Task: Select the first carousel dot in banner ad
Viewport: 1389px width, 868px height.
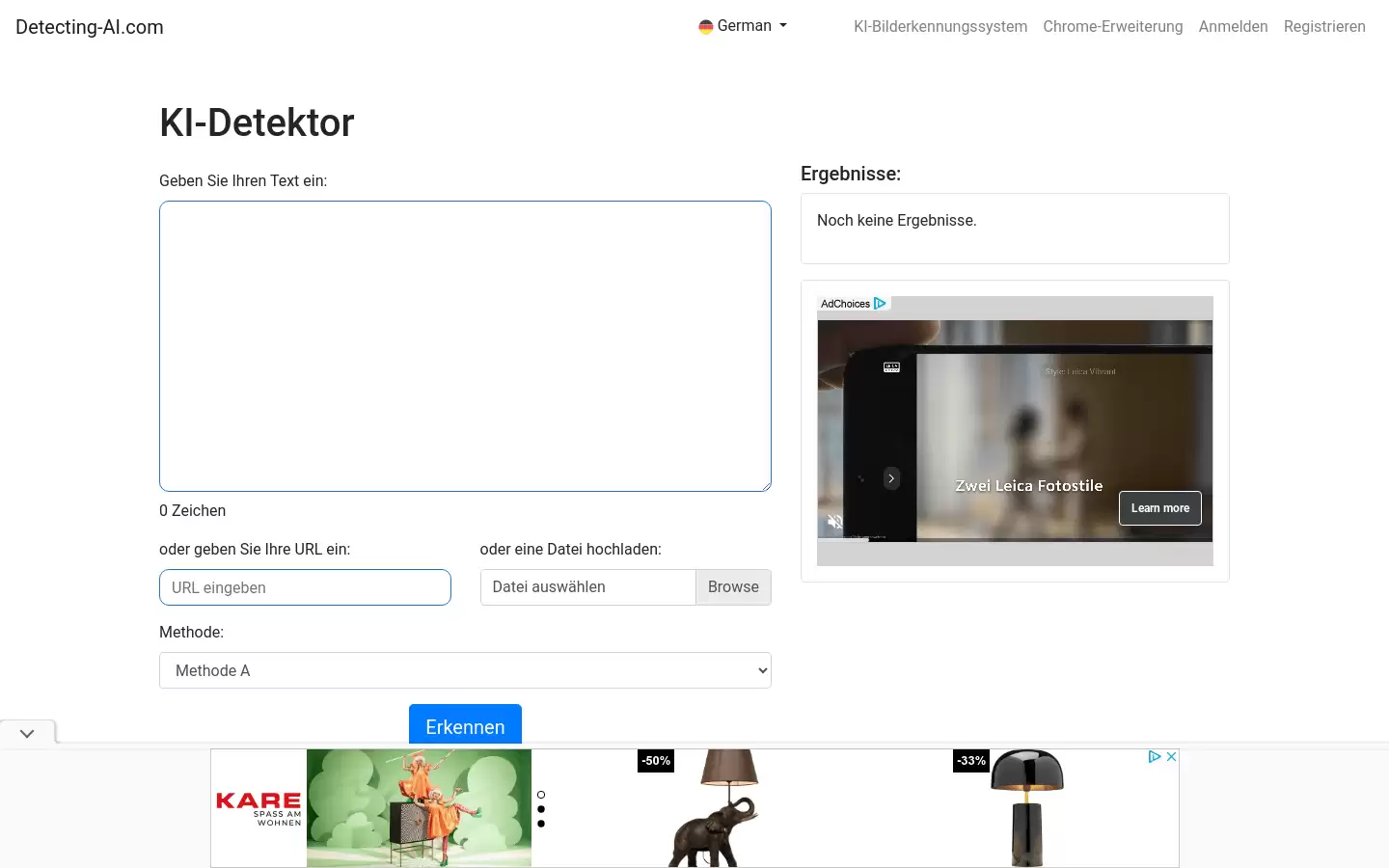Action: (541, 795)
